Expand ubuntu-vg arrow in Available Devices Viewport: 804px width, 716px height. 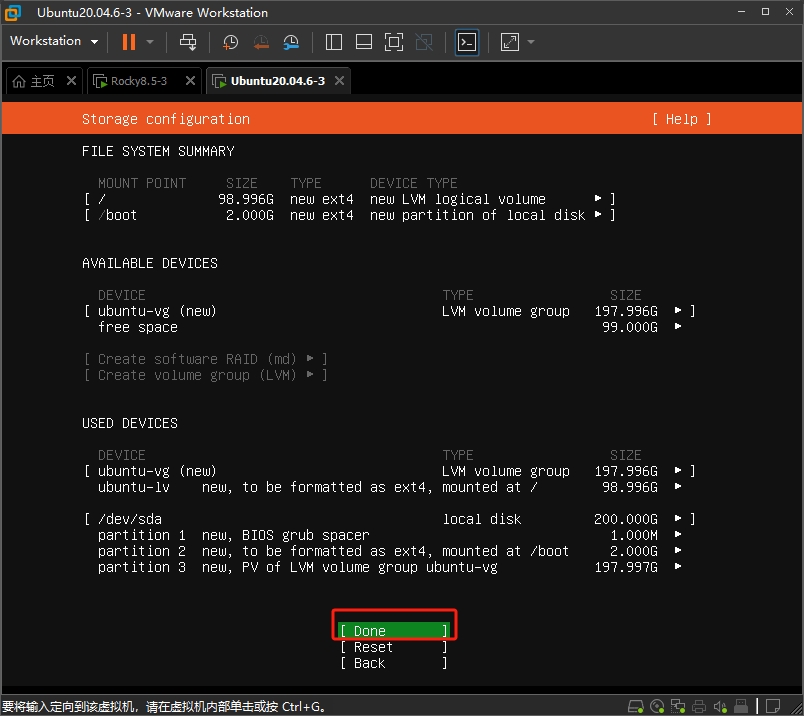pos(678,310)
